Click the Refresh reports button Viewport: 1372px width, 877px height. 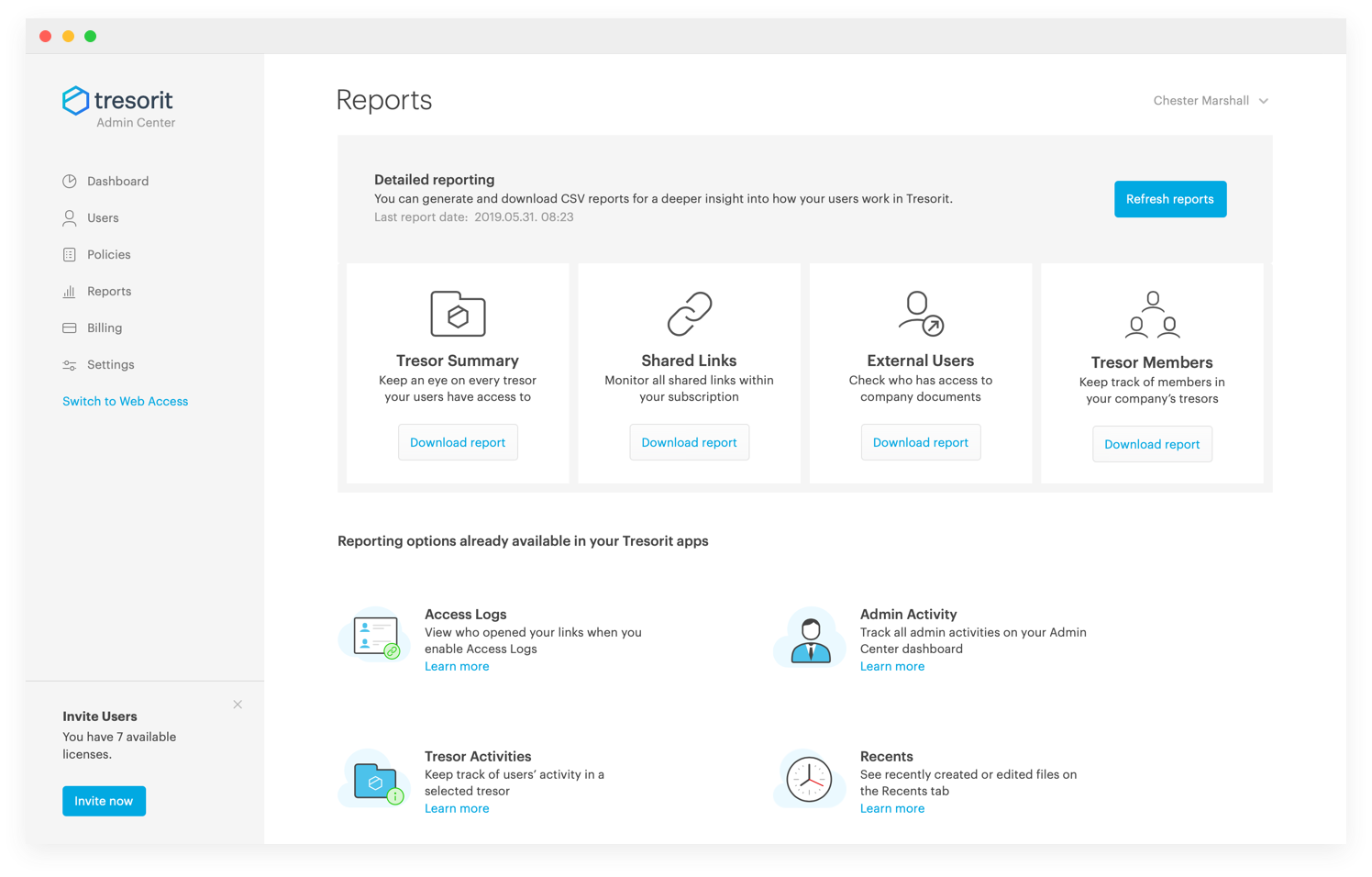(1170, 199)
